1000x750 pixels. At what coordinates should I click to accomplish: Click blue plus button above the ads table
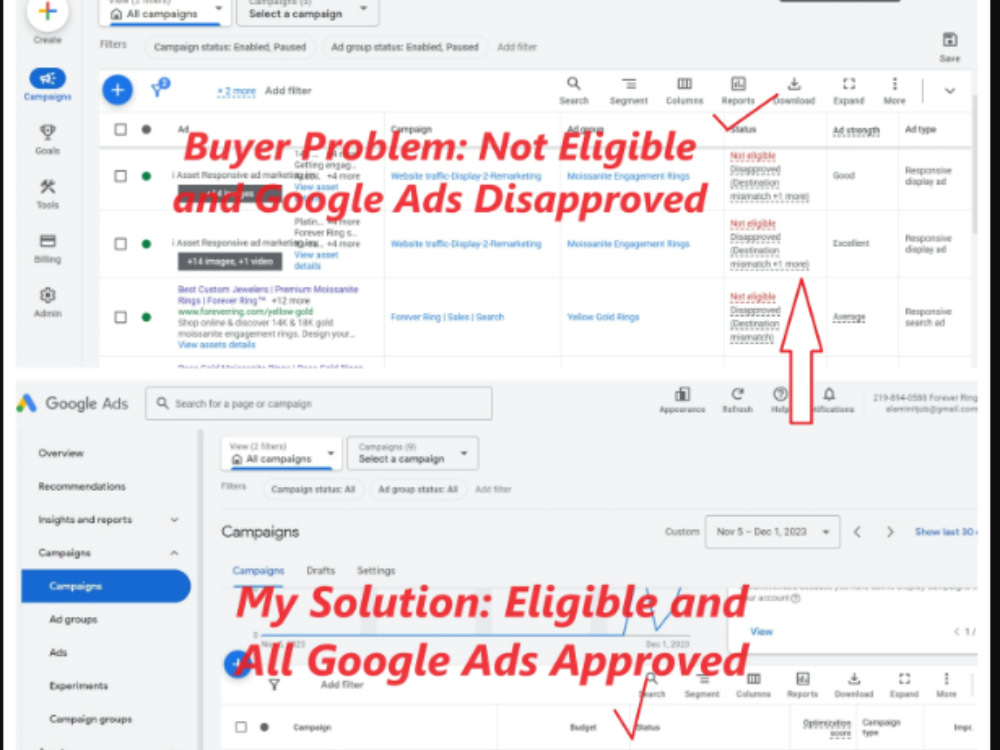pyautogui.click(x=117, y=90)
